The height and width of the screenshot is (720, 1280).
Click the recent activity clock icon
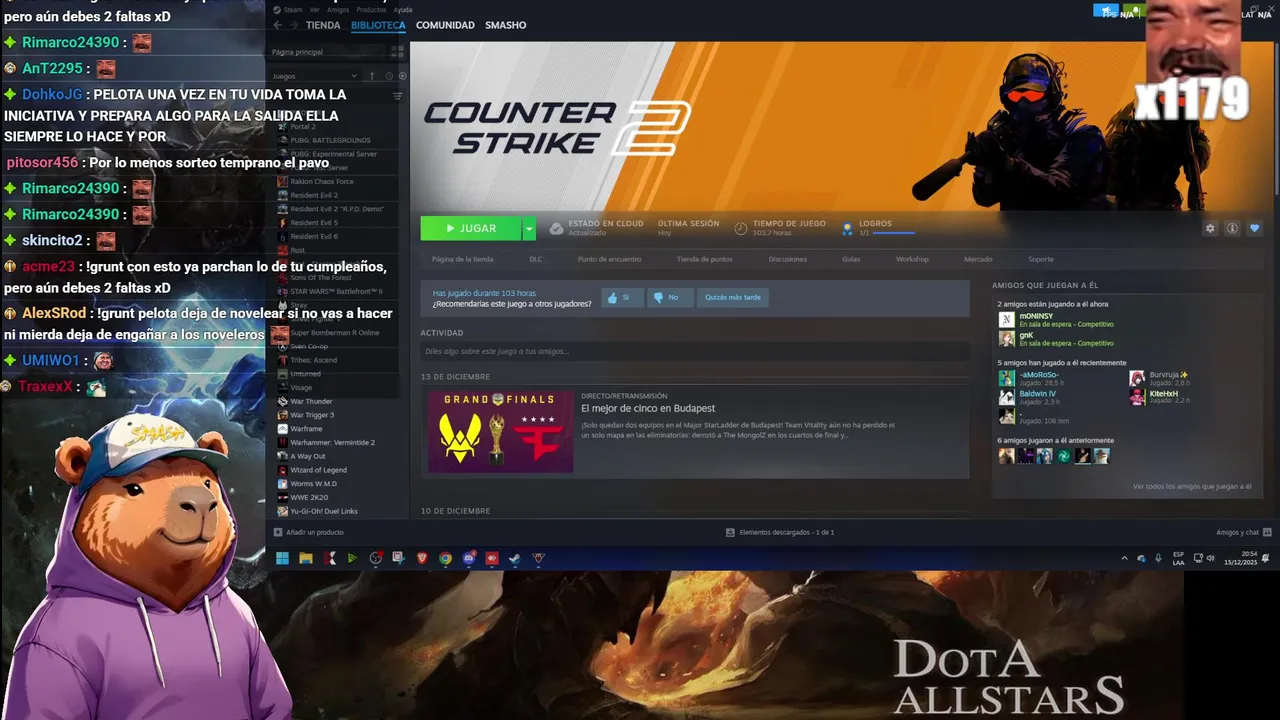coord(389,76)
